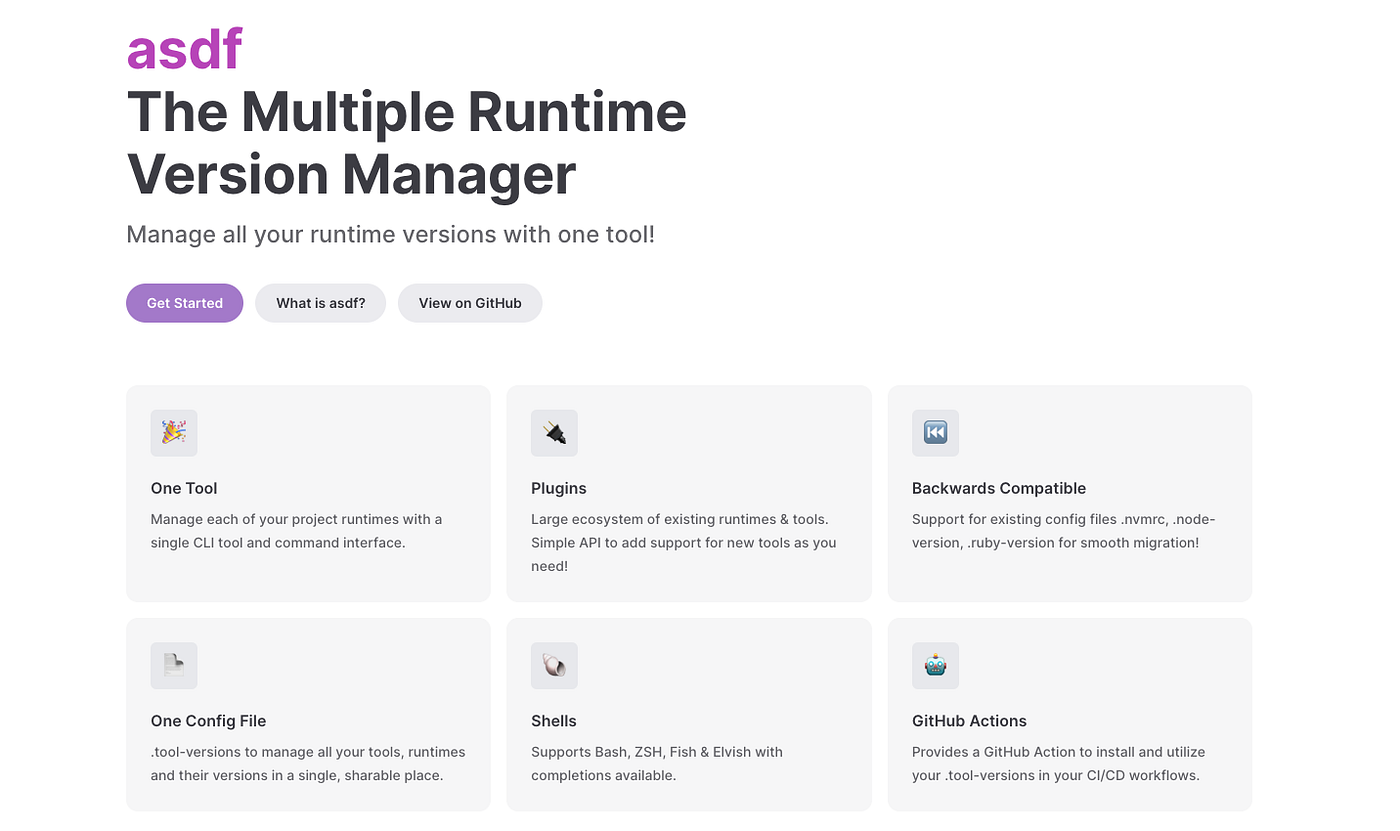Click the .nvmrc config files description
The image size is (1400, 831).
pos(1064,531)
